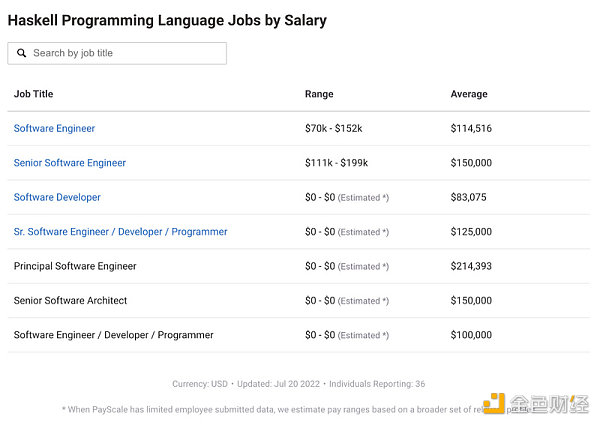Open the Software Developer job link
Viewport: 600px width, 425px height.
click(x=57, y=197)
